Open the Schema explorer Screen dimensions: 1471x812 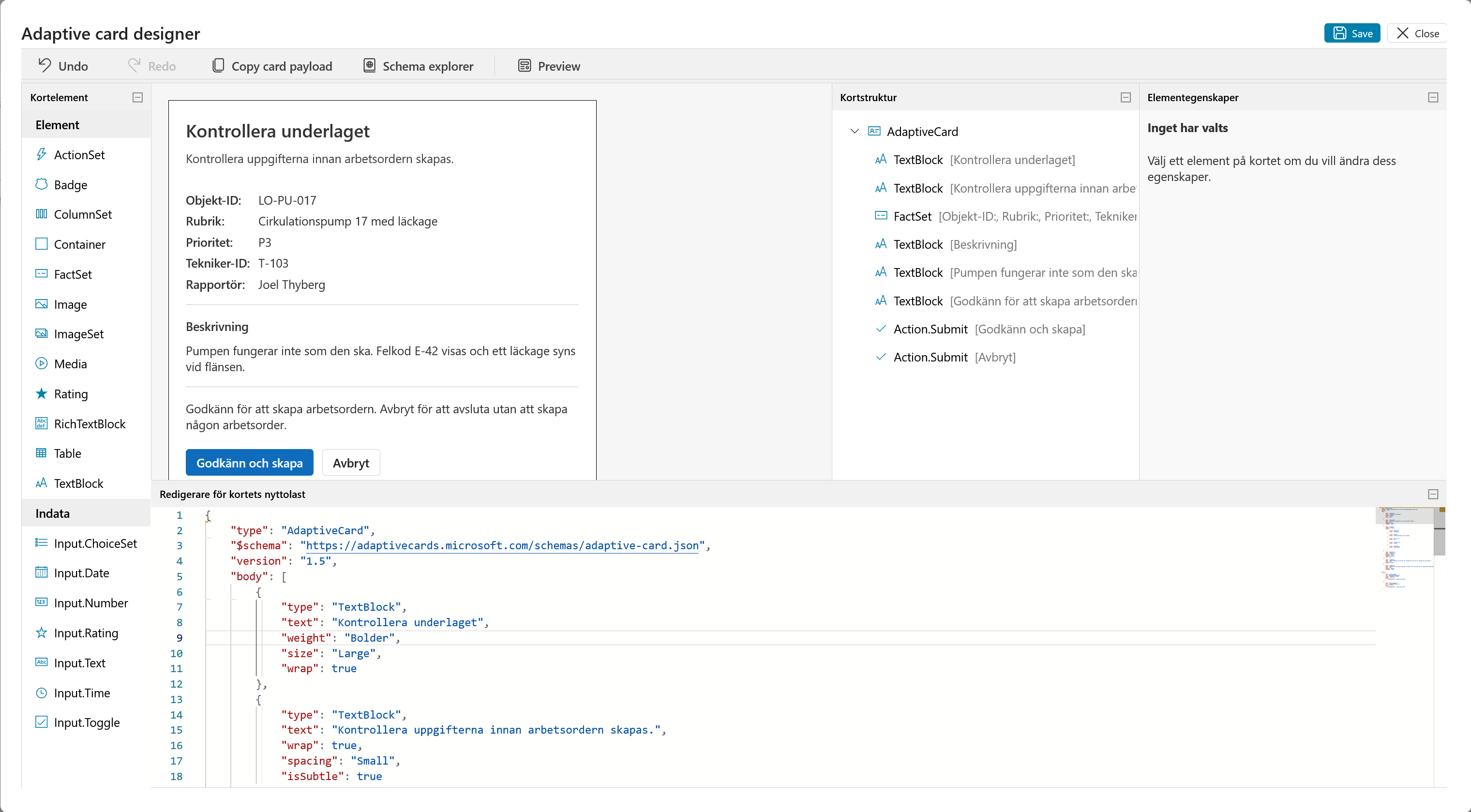(419, 66)
